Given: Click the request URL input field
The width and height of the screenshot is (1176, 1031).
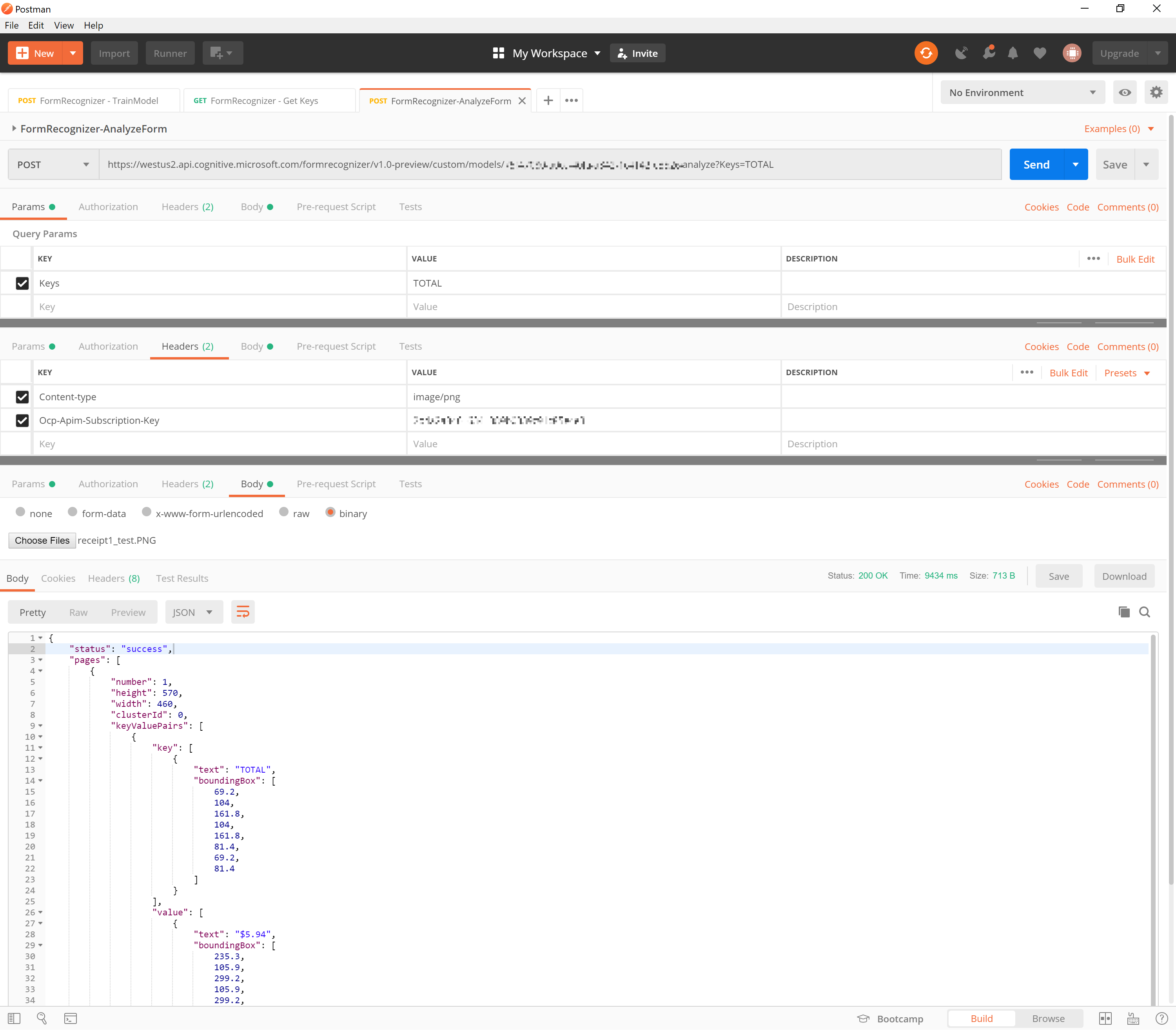Looking at the screenshot, I should click(x=550, y=165).
